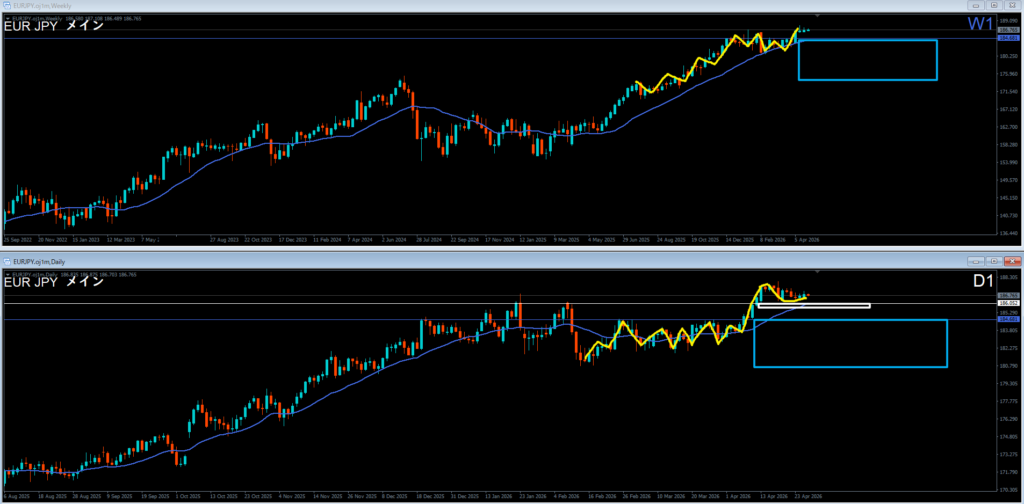The height and width of the screenshot is (504, 1024).
Task: Click the Weekly chart window icon
Action: coord(7,5)
